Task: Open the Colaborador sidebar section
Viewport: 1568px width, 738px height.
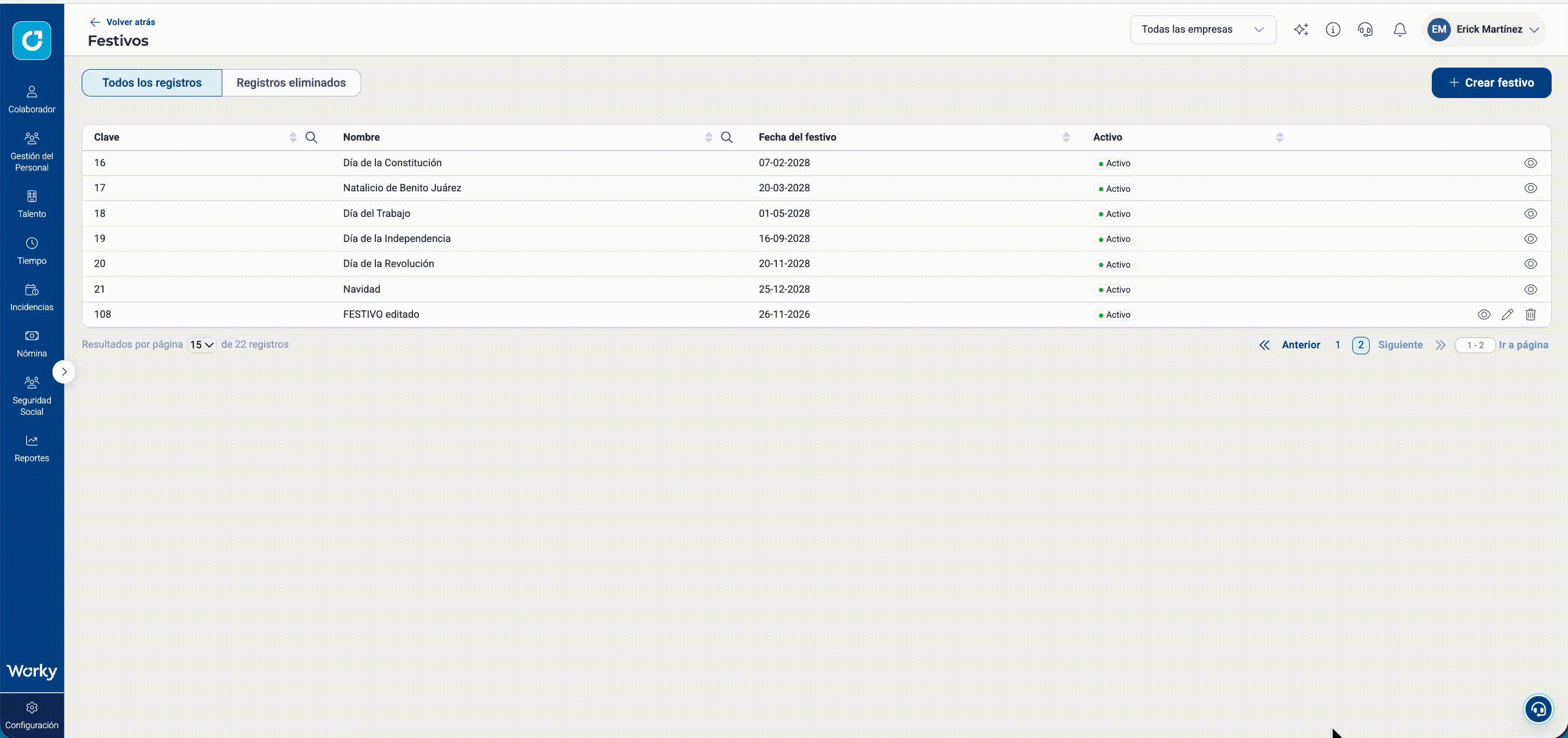Action: tap(32, 100)
